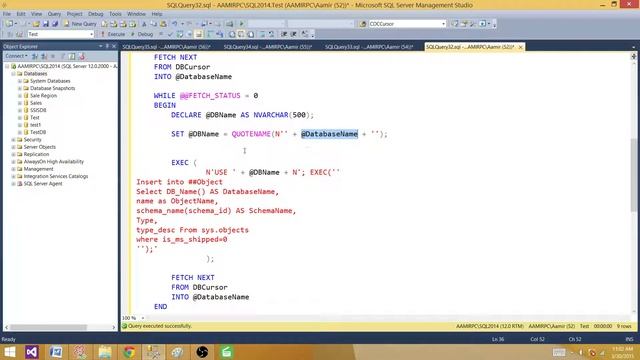Select the Management folder
The width and height of the screenshot is (640, 360).
point(38,169)
